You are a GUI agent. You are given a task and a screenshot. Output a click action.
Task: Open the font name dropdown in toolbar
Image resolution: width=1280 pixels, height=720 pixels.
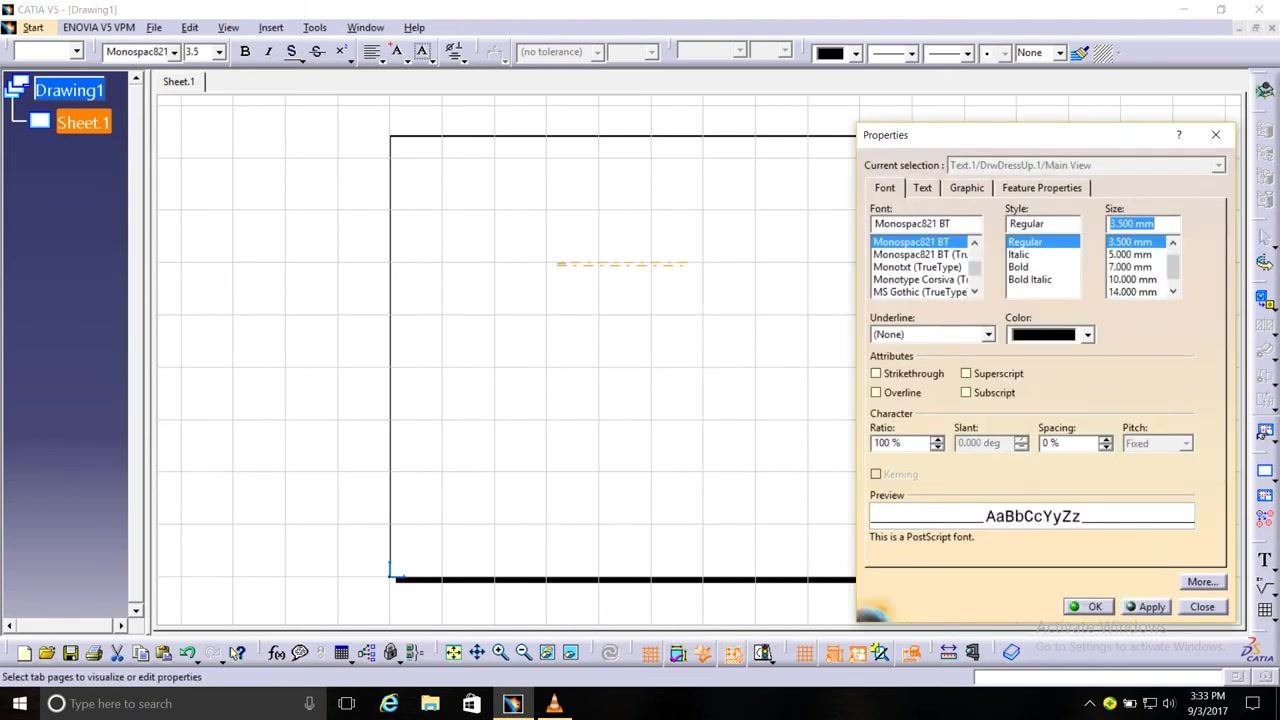click(x=174, y=52)
